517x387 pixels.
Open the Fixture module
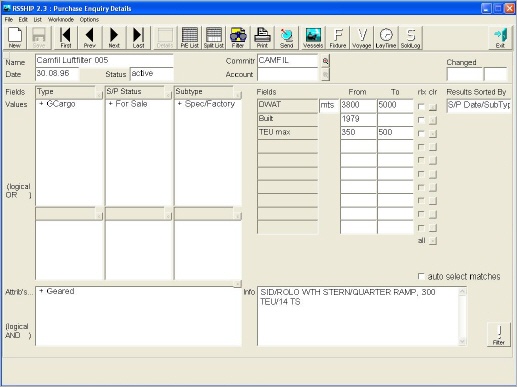[338, 38]
